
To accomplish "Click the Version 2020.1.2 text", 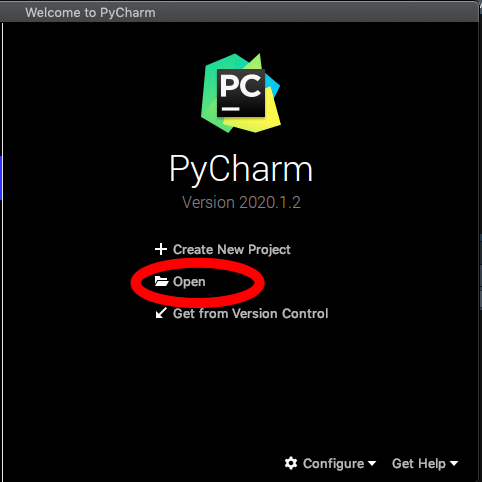I will (241, 203).
